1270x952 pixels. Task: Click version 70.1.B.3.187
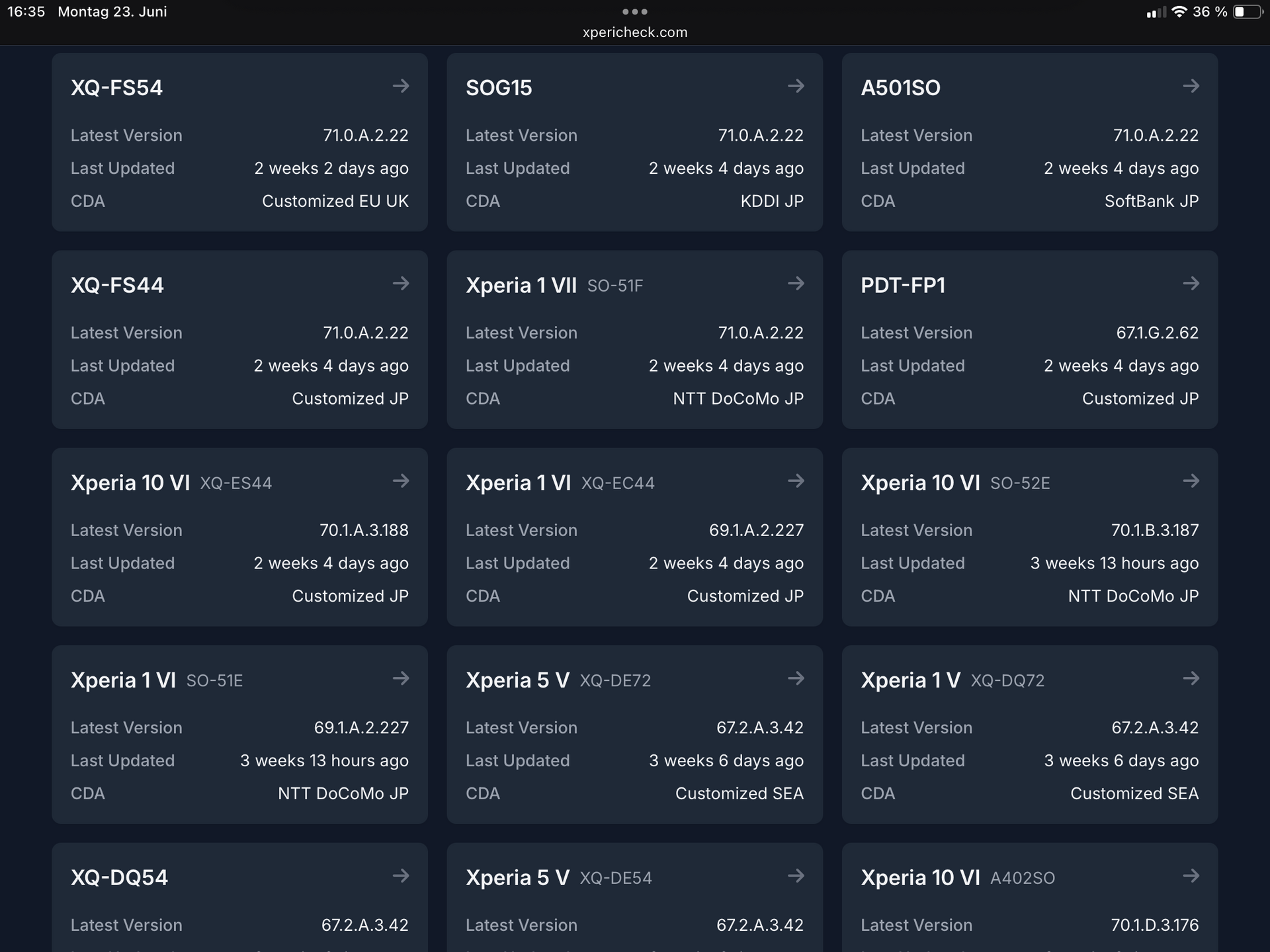[1155, 531]
